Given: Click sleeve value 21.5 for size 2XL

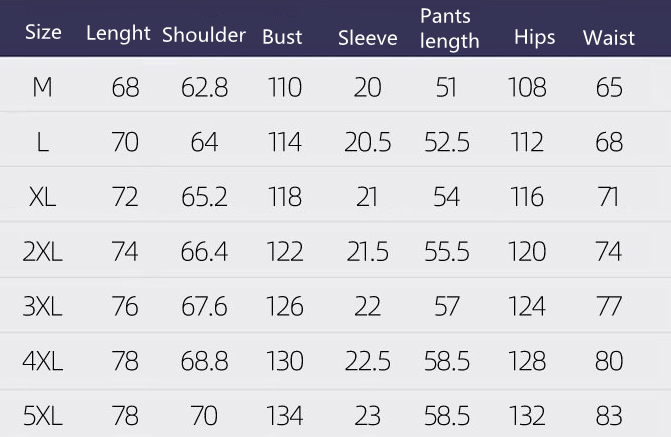Looking at the screenshot, I should pyautogui.click(x=367, y=252).
